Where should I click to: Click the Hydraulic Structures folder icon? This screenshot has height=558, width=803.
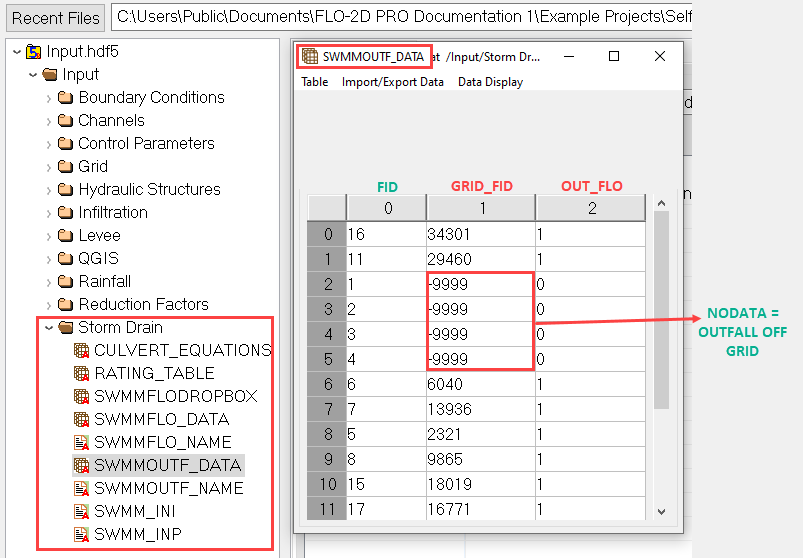click(66, 189)
